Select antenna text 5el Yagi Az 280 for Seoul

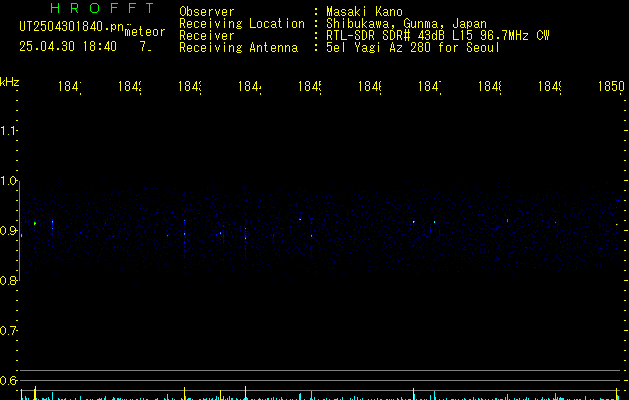click(413, 48)
